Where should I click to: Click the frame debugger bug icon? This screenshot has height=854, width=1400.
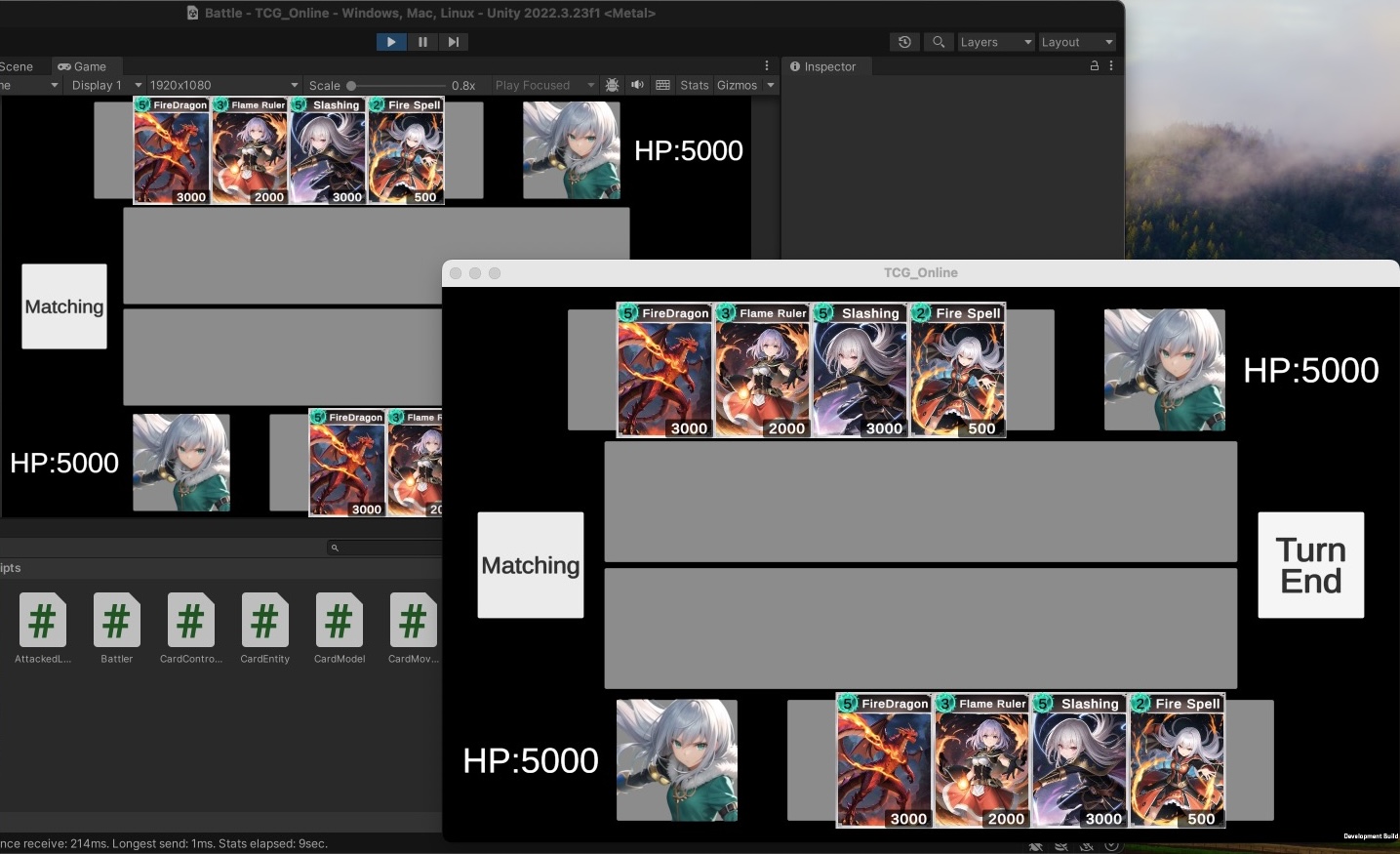tap(612, 85)
